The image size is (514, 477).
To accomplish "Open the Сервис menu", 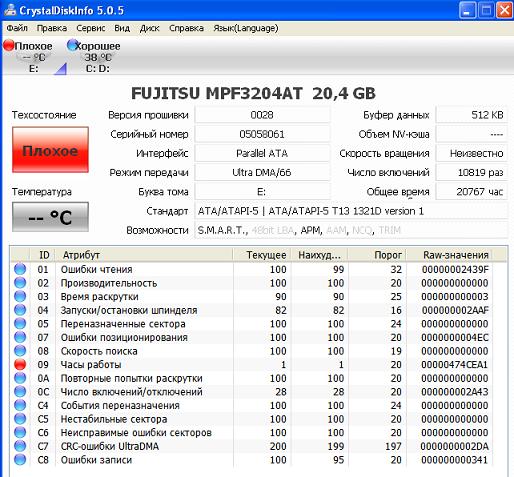I will tap(91, 28).
